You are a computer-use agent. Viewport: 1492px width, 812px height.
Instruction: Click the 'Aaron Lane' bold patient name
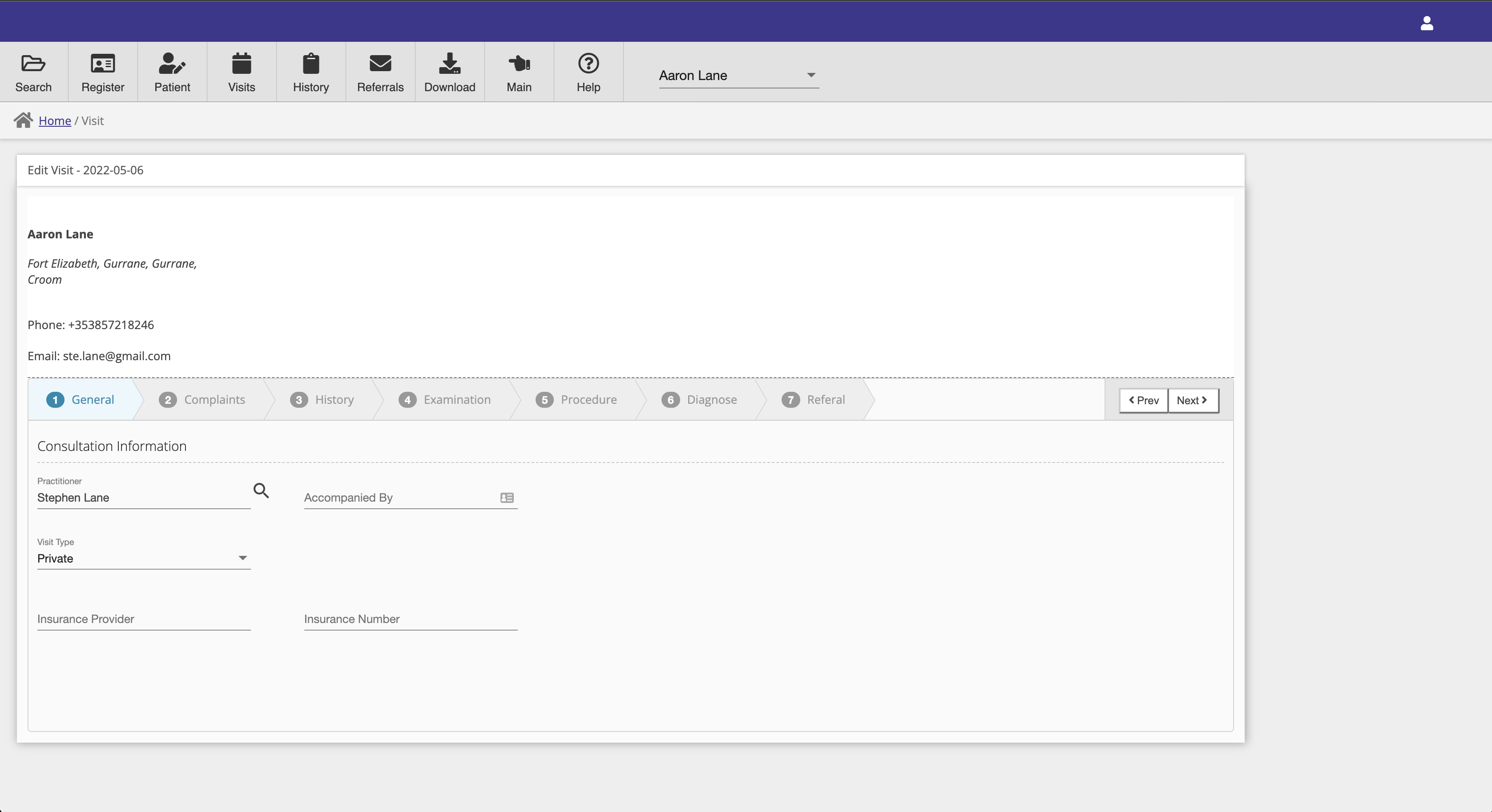coord(60,234)
